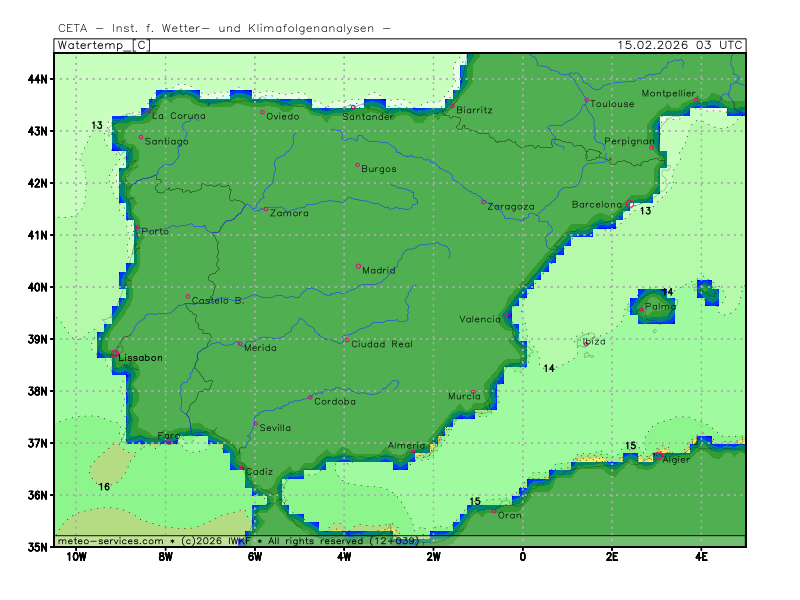
Task: Click the Zaragoza city marker
Action: 484,202
